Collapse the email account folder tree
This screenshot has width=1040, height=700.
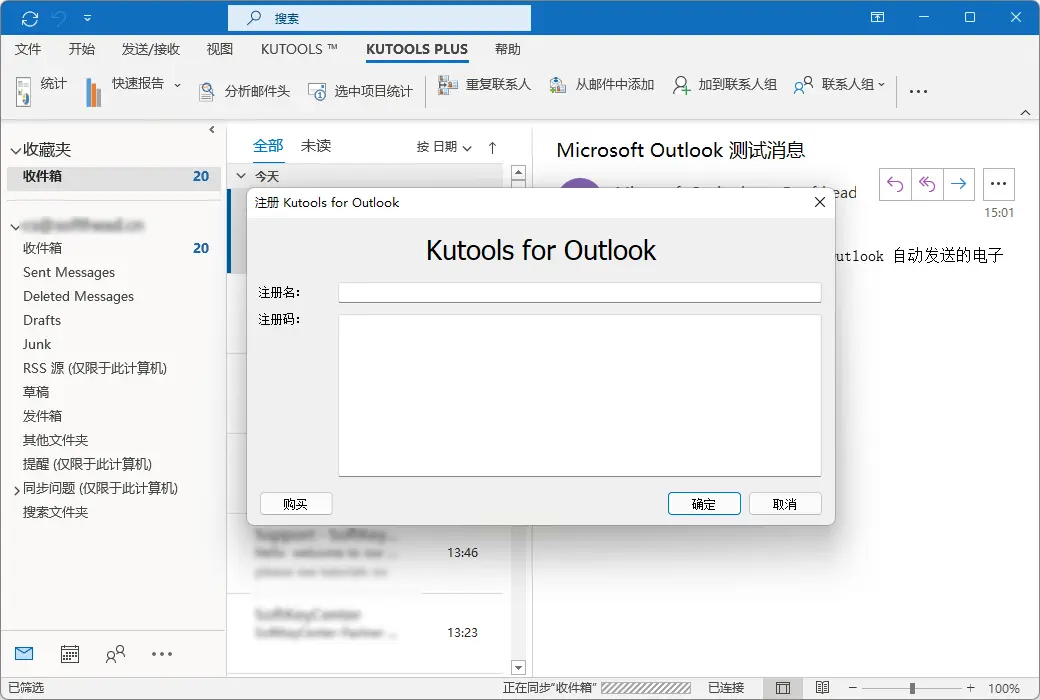click(x=15, y=227)
